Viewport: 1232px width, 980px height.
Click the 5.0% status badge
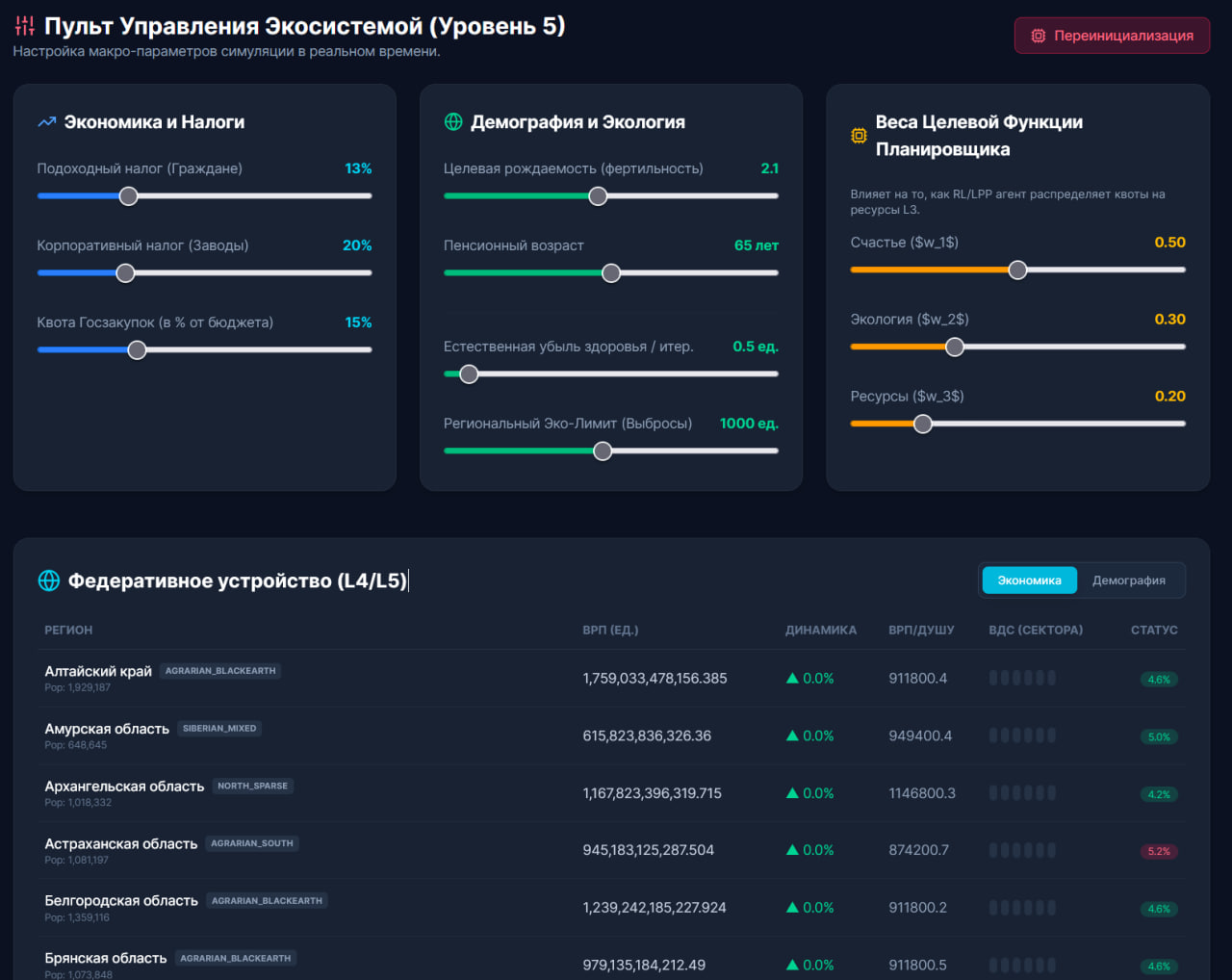tap(1159, 737)
